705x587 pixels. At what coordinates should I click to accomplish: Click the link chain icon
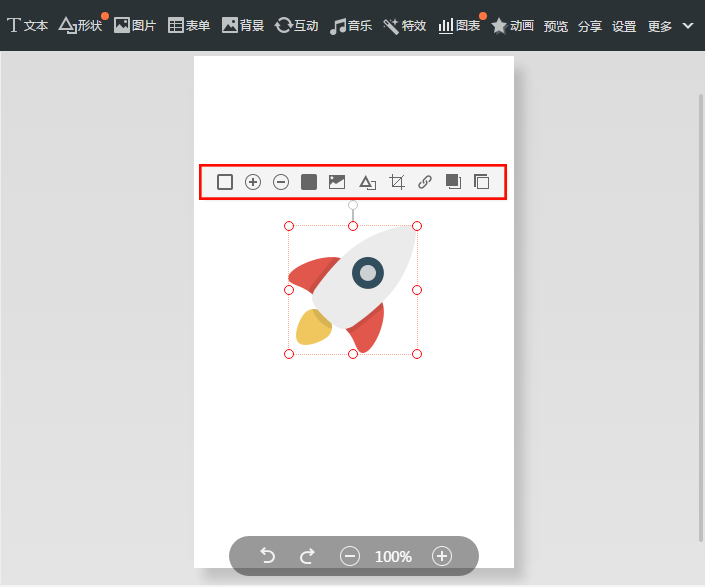tap(425, 182)
